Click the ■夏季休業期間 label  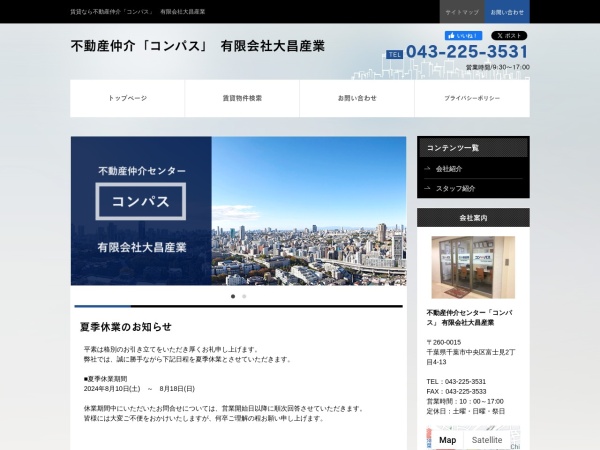106,379
